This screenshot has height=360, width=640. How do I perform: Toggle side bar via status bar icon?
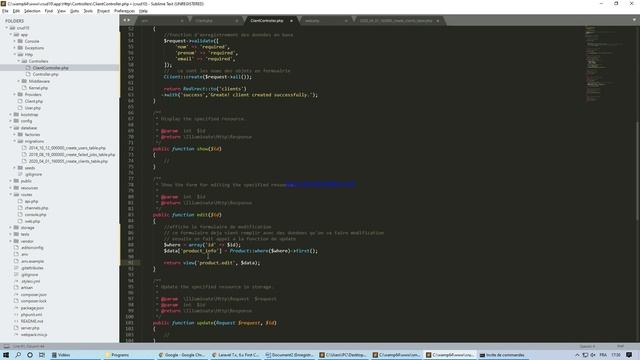pyautogui.click(x=6, y=347)
